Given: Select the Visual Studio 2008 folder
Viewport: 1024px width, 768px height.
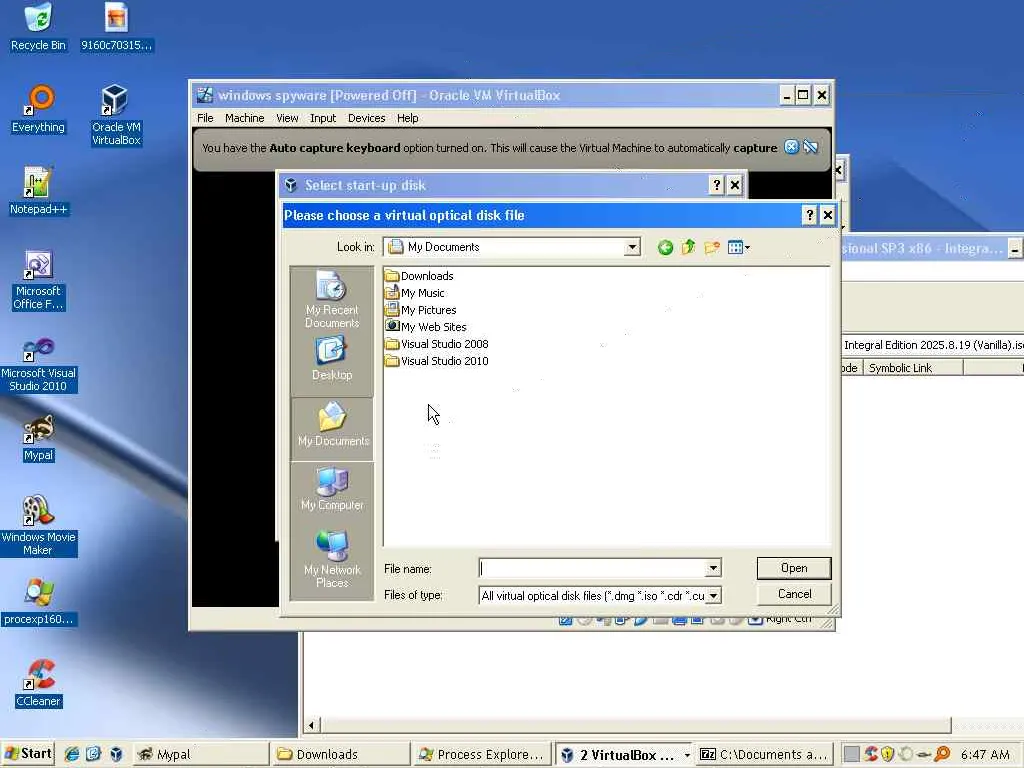Looking at the screenshot, I should (x=437, y=344).
